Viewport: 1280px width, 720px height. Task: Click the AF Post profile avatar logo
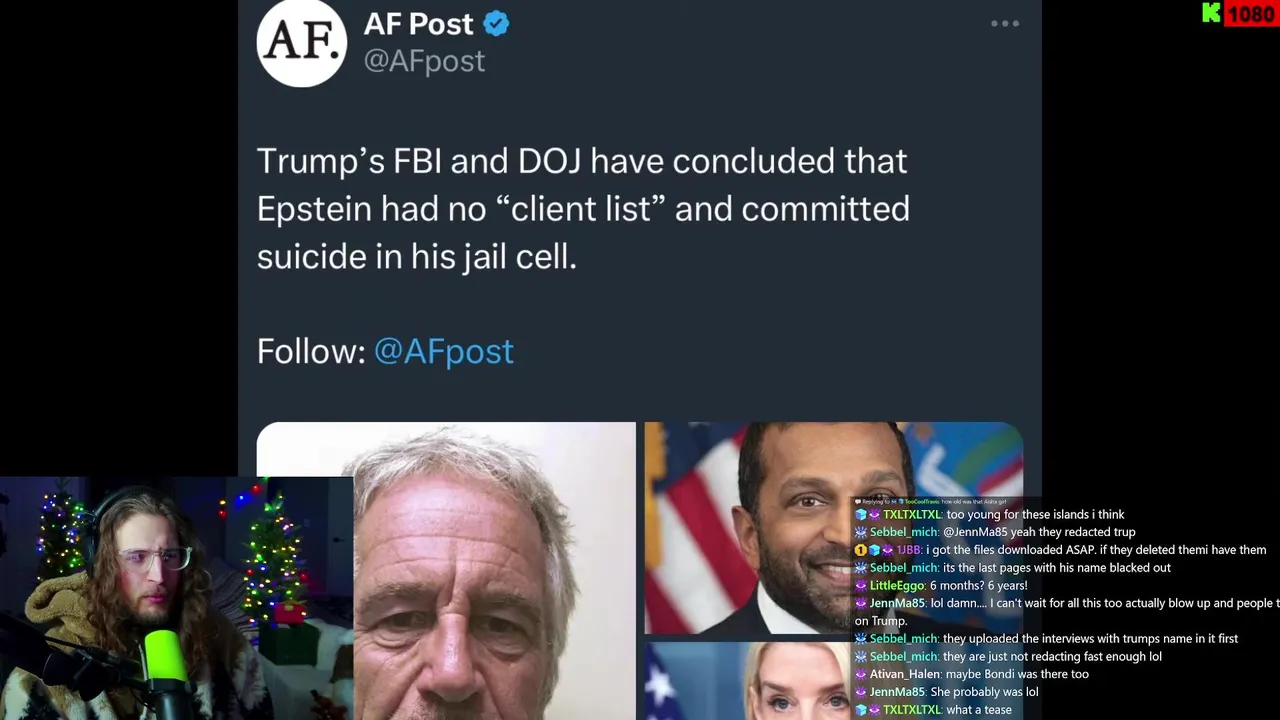pyautogui.click(x=301, y=43)
